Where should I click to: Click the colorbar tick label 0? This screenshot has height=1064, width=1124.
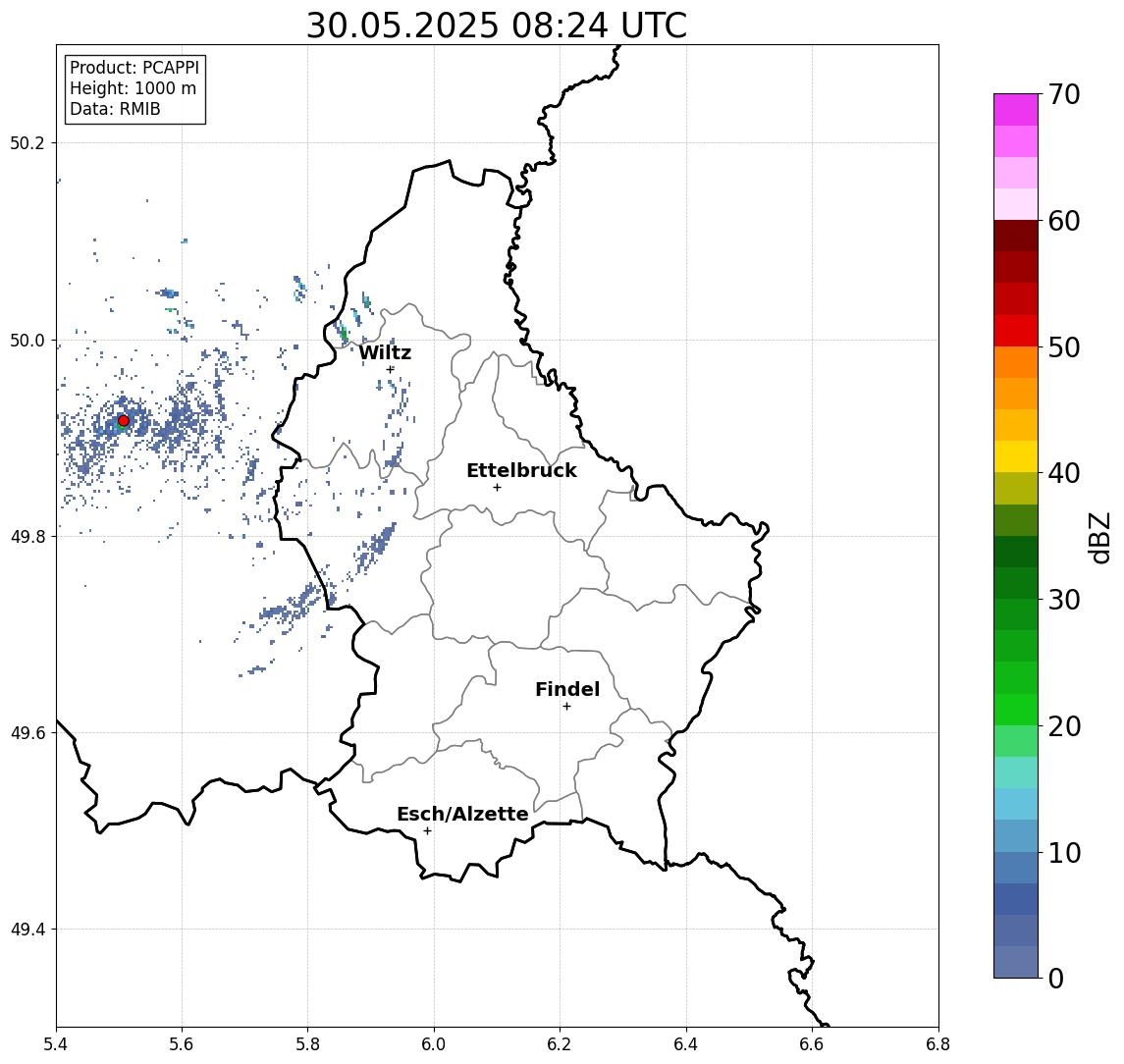pos(1056,978)
